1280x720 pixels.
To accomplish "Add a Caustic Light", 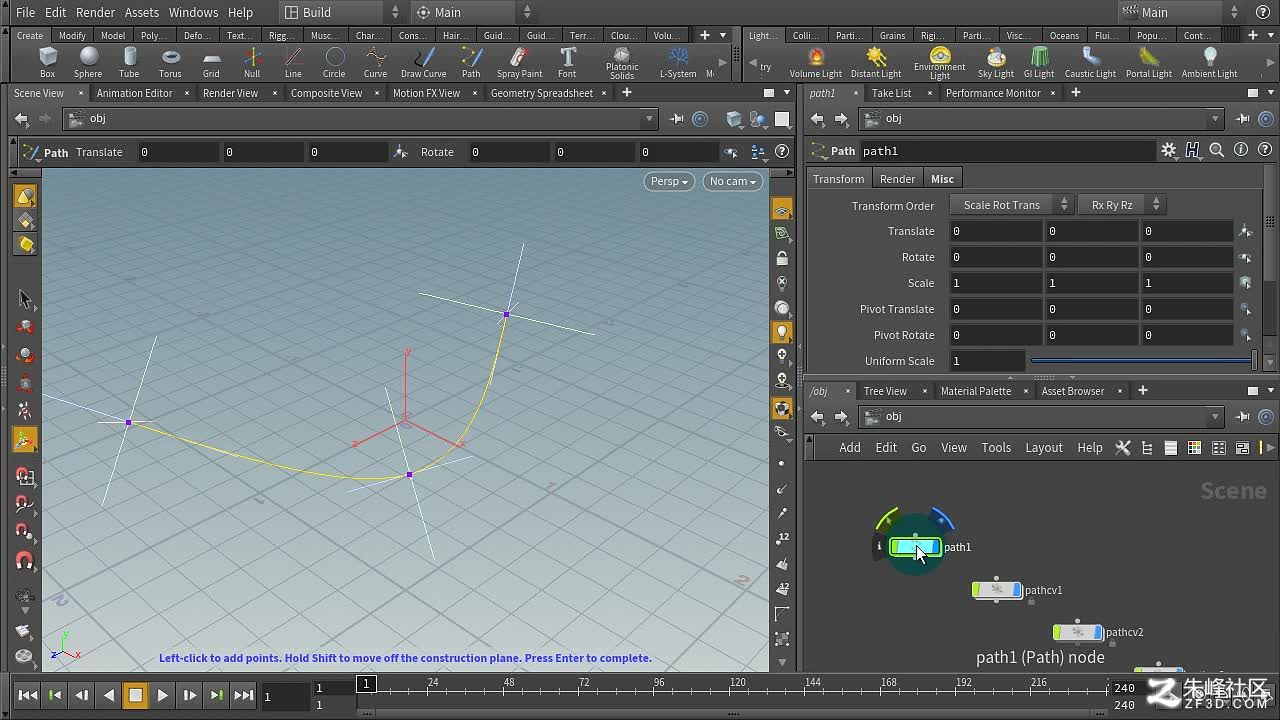I will 1090,63.
